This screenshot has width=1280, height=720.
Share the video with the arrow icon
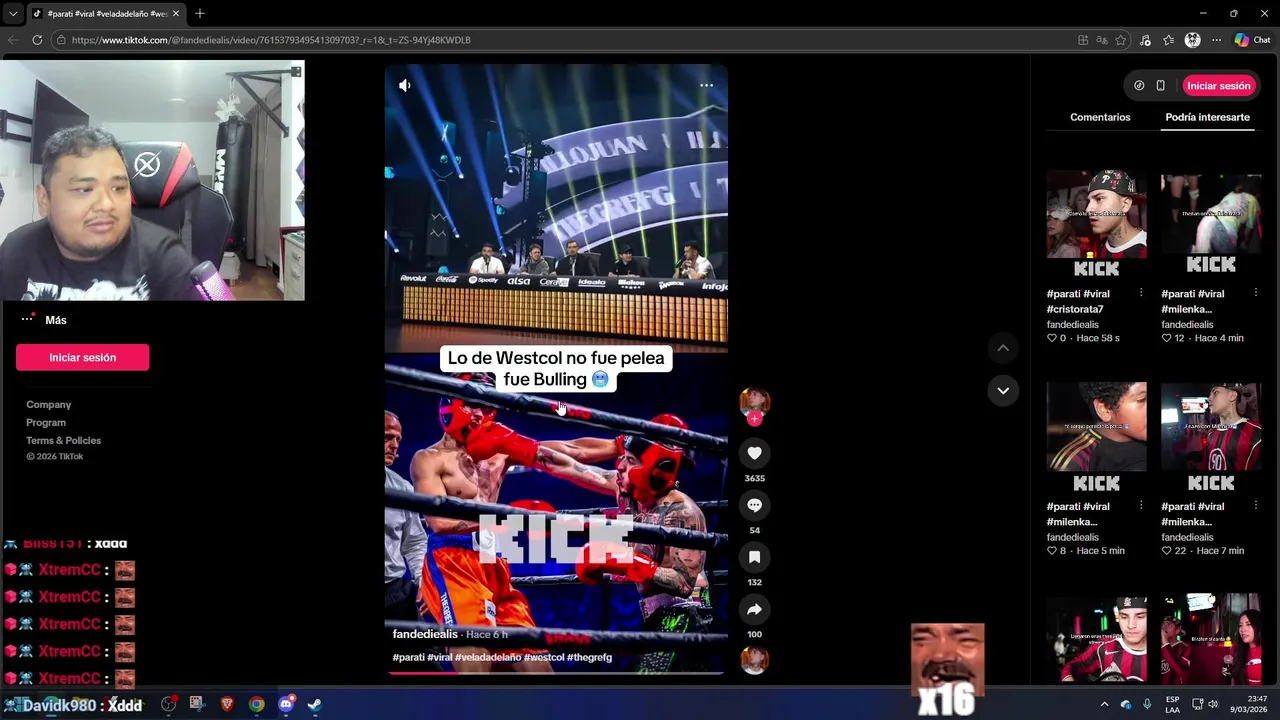click(x=754, y=609)
